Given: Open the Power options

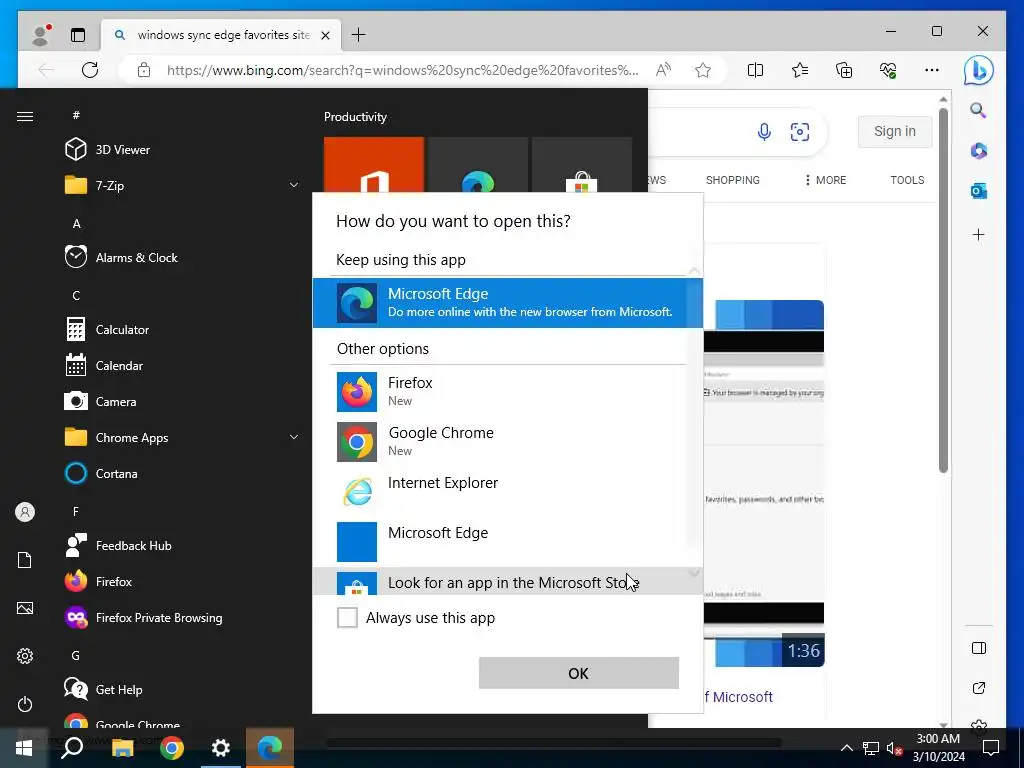Looking at the screenshot, I should coord(25,704).
